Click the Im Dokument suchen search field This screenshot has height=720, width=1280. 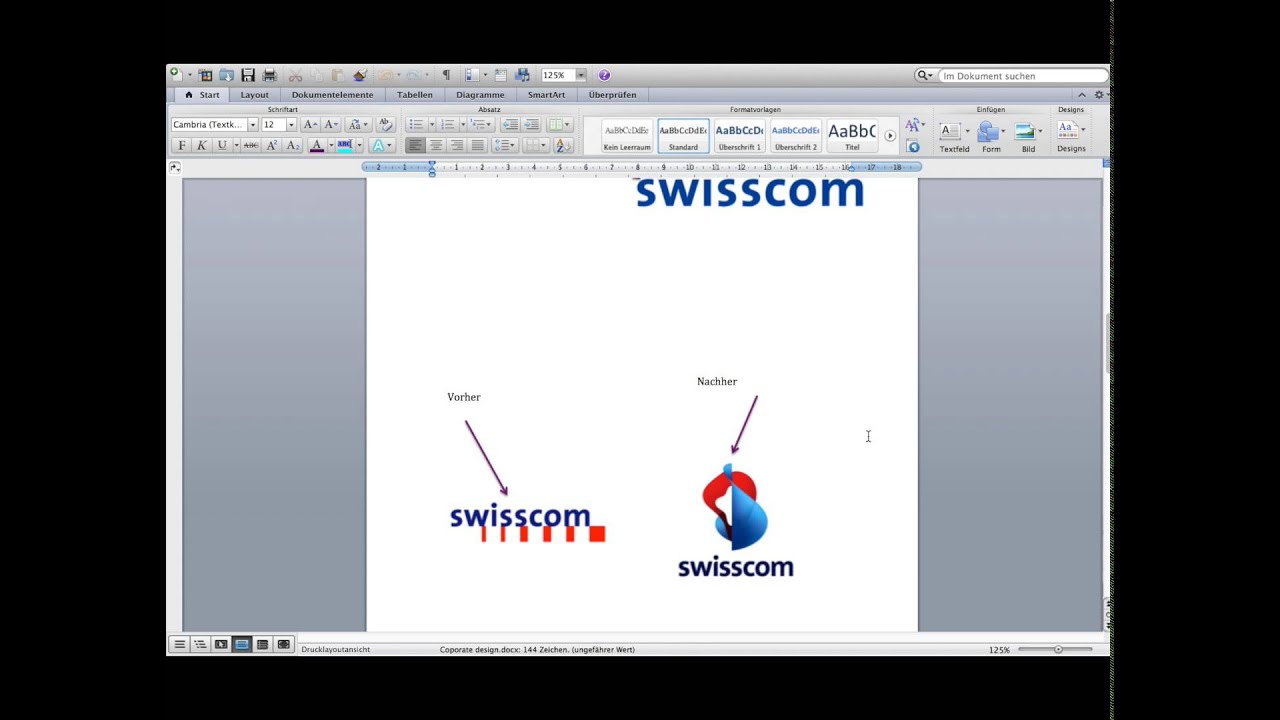pyautogui.click(x=1022, y=76)
